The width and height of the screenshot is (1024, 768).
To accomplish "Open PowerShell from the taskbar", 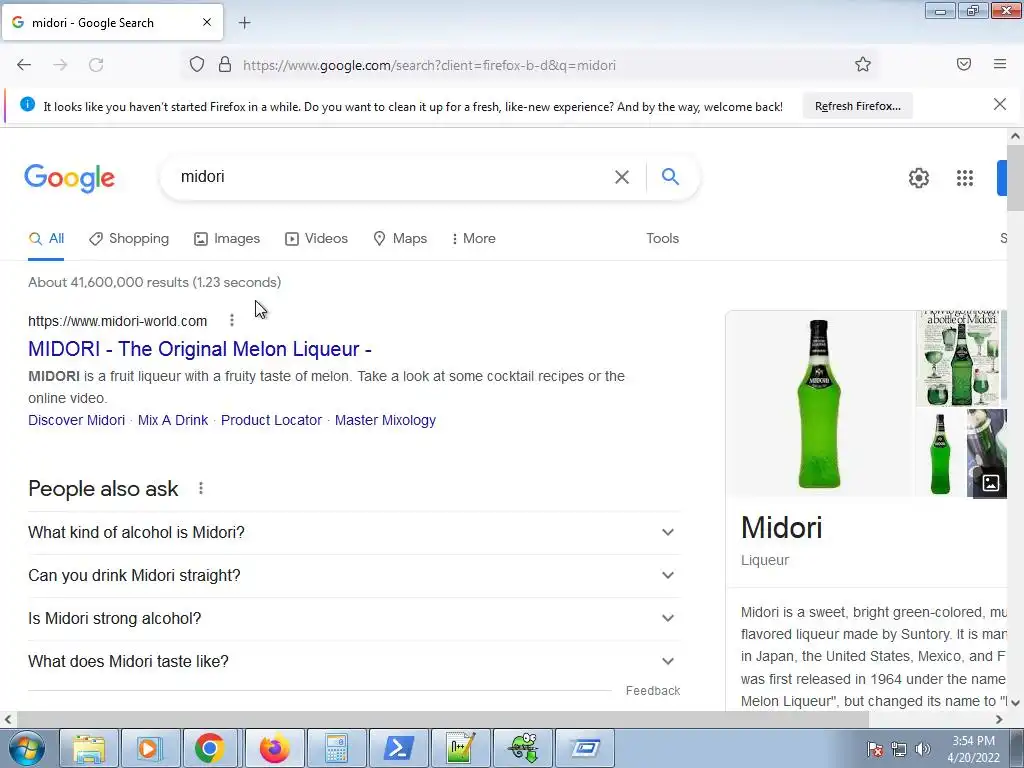I will point(398,748).
